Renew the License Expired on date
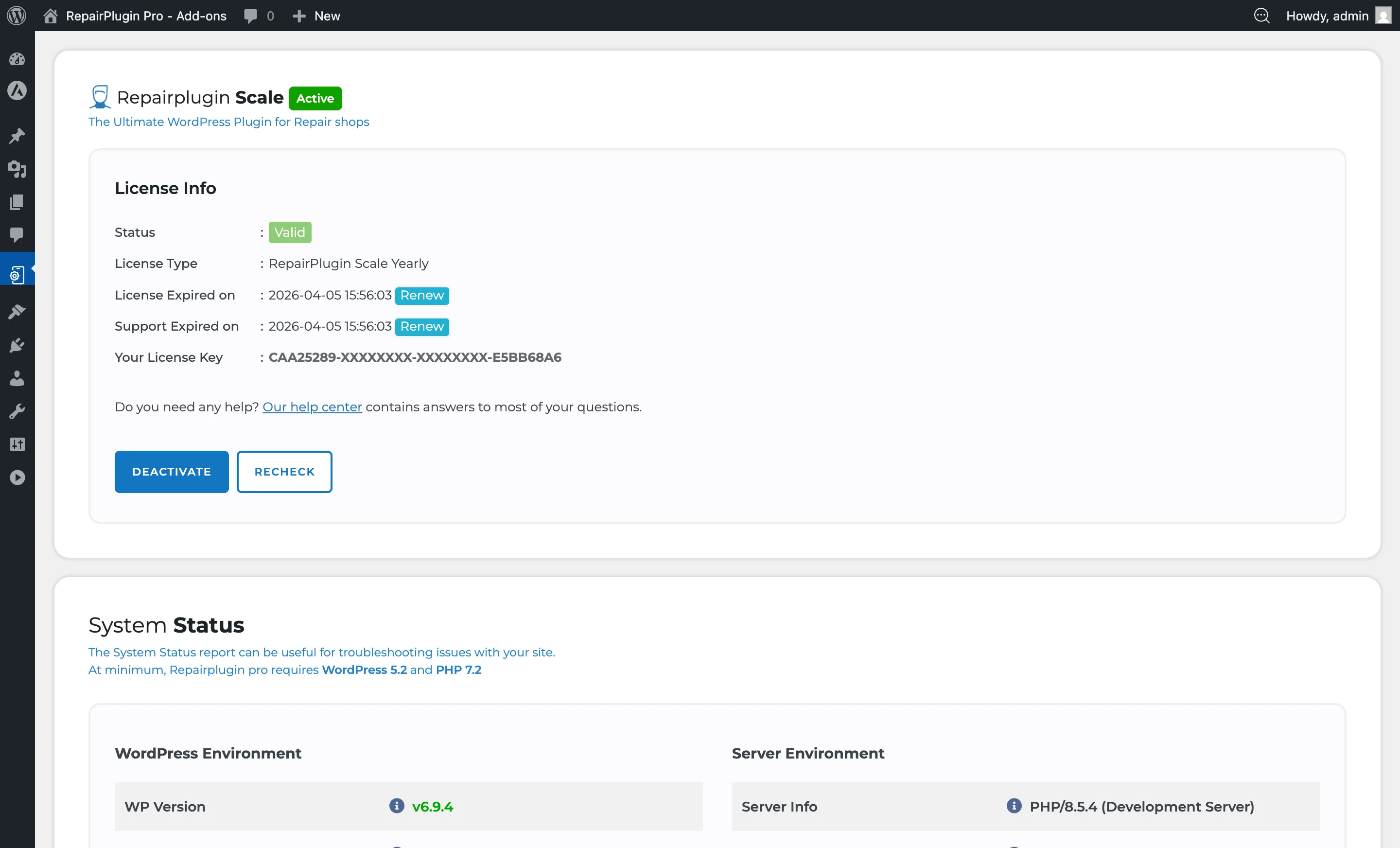 [x=421, y=296]
